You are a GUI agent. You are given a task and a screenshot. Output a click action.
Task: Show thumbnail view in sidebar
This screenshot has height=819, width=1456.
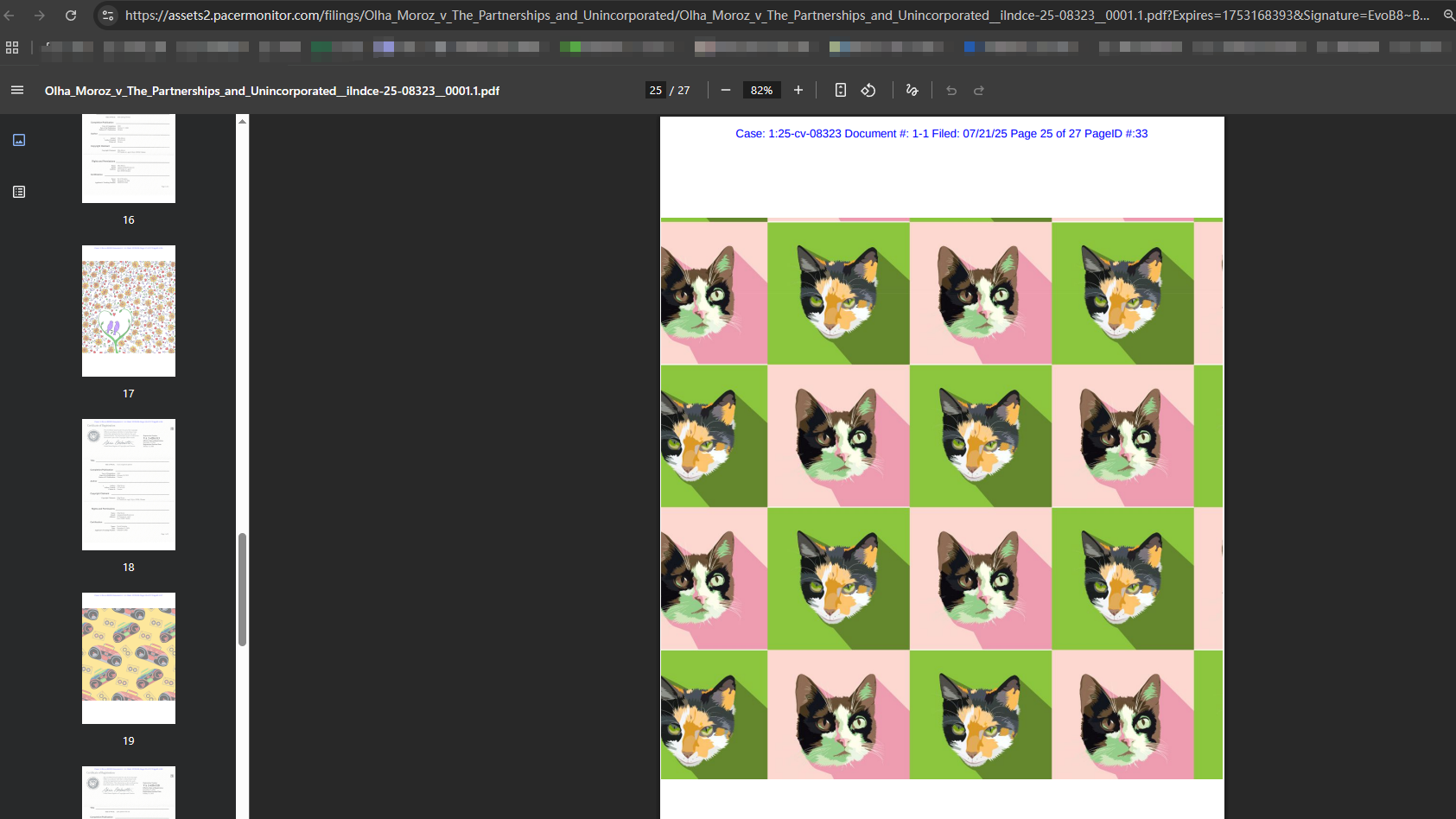(x=19, y=140)
